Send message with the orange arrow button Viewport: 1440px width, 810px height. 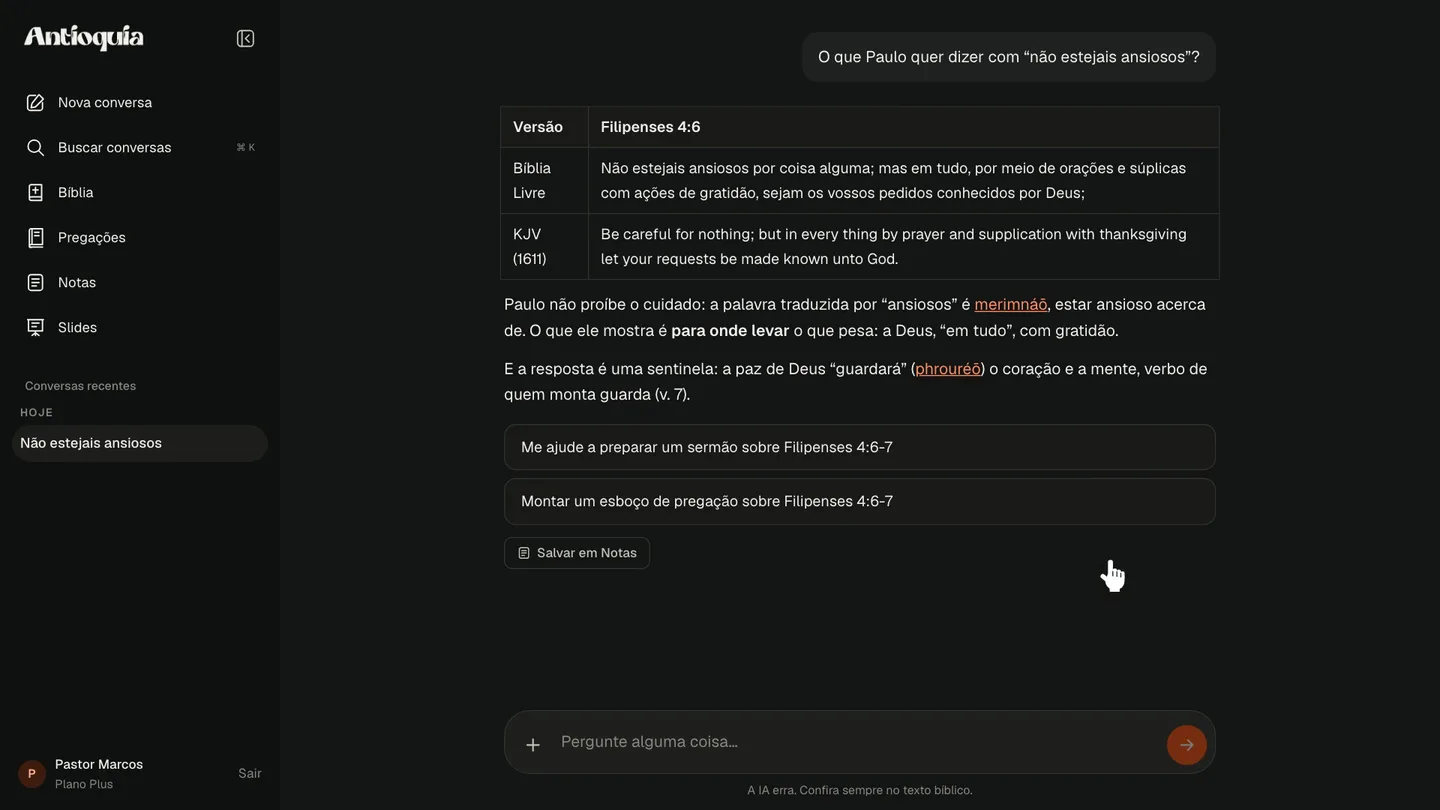click(x=1187, y=745)
